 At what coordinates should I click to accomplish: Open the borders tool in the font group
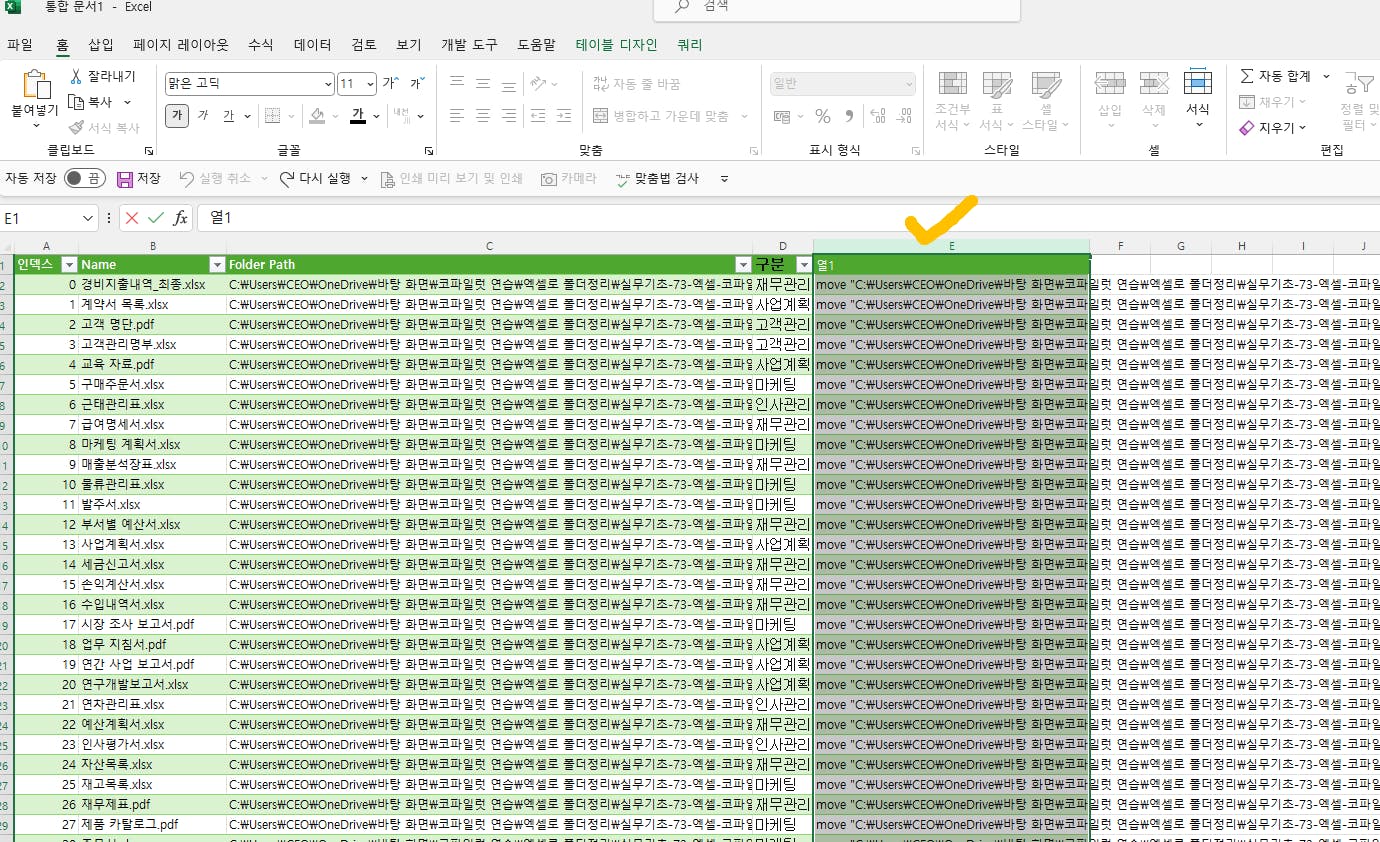point(272,116)
